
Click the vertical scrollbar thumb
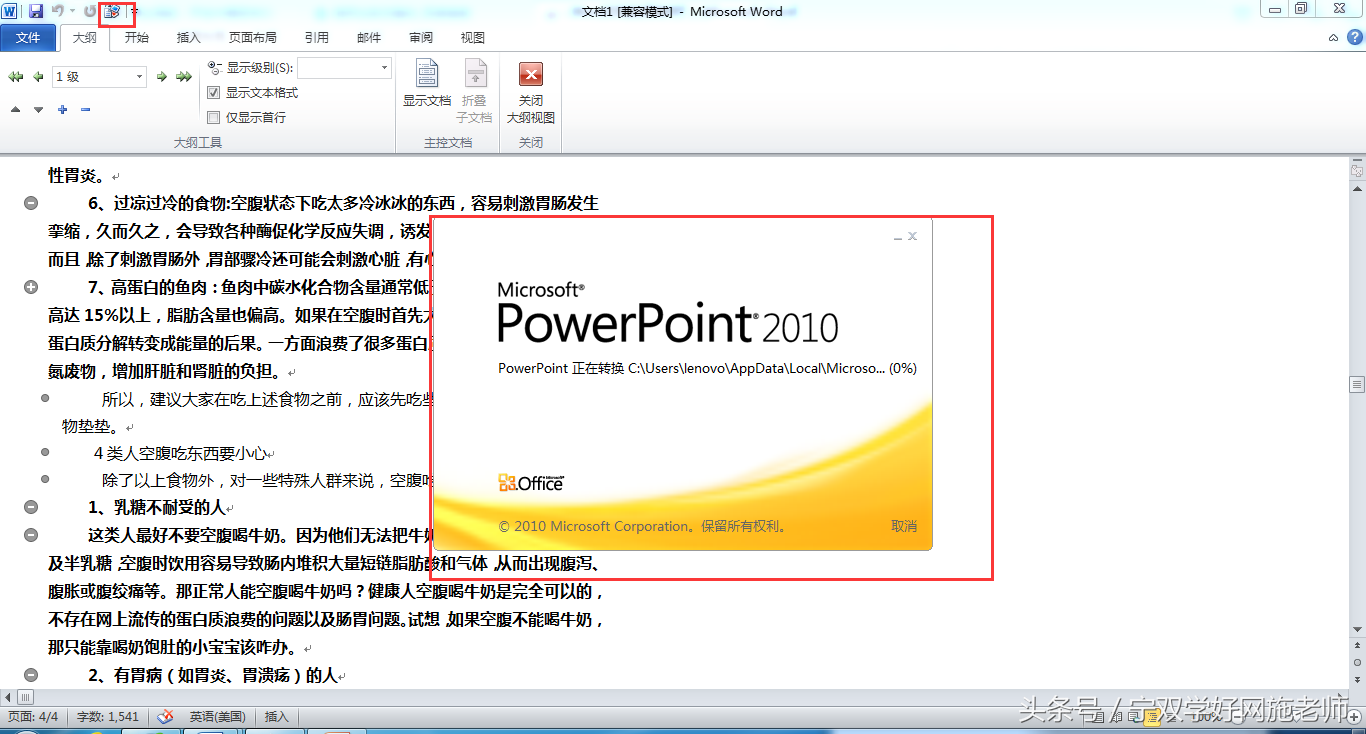tap(1357, 384)
